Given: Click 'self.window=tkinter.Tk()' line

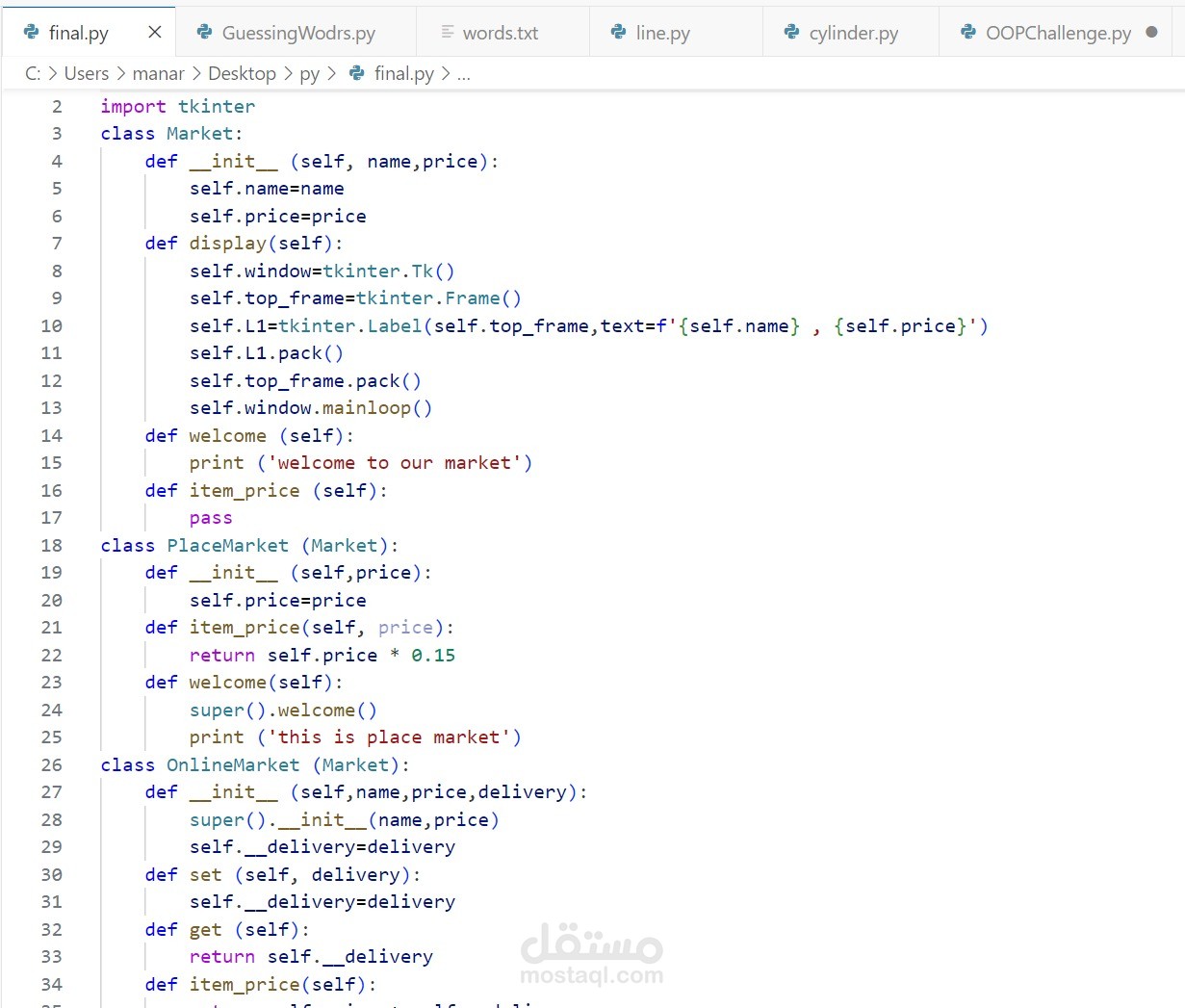Looking at the screenshot, I should click(x=322, y=271).
